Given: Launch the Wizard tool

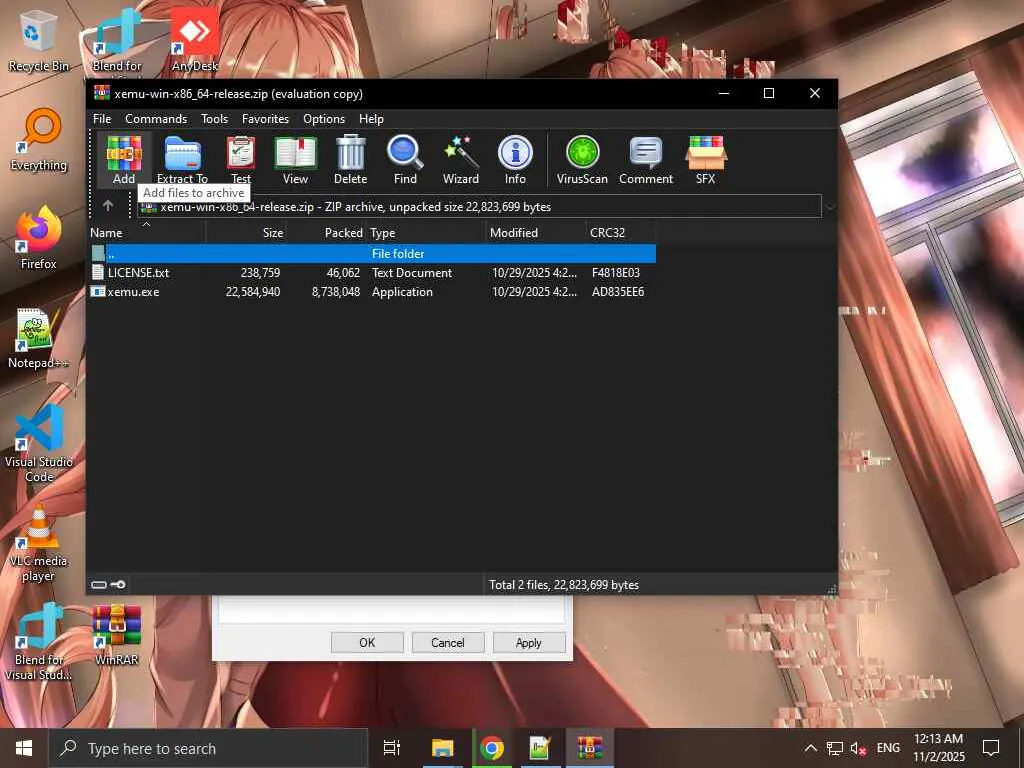Looking at the screenshot, I should pos(460,159).
